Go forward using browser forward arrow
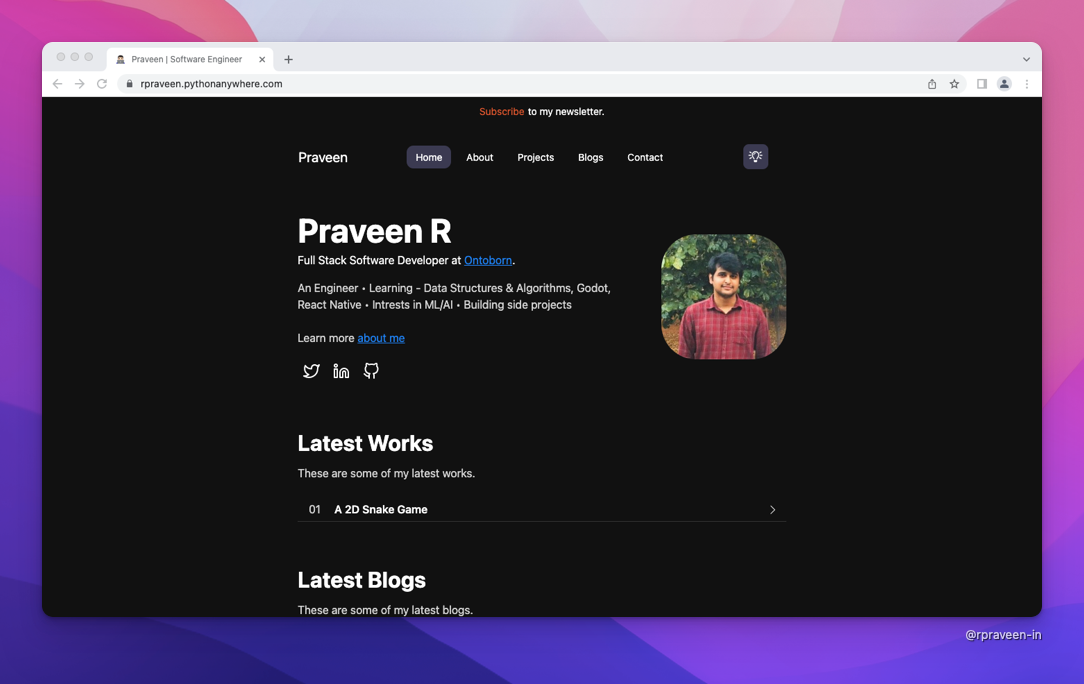Viewport: 1084px width, 684px height. 80,84
